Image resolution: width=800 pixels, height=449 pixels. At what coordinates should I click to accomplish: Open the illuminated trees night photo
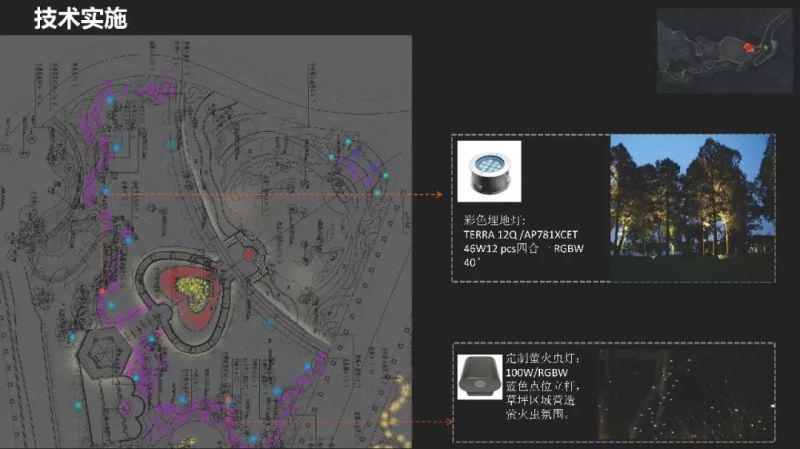click(x=691, y=208)
